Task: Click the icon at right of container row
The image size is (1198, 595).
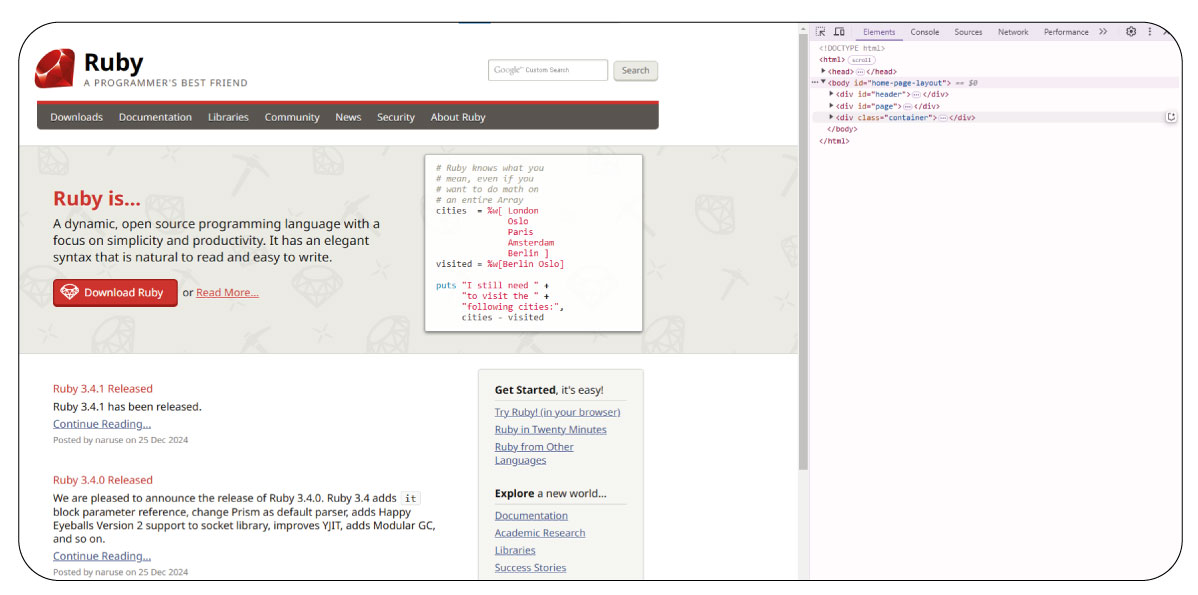Action: coord(1170,118)
